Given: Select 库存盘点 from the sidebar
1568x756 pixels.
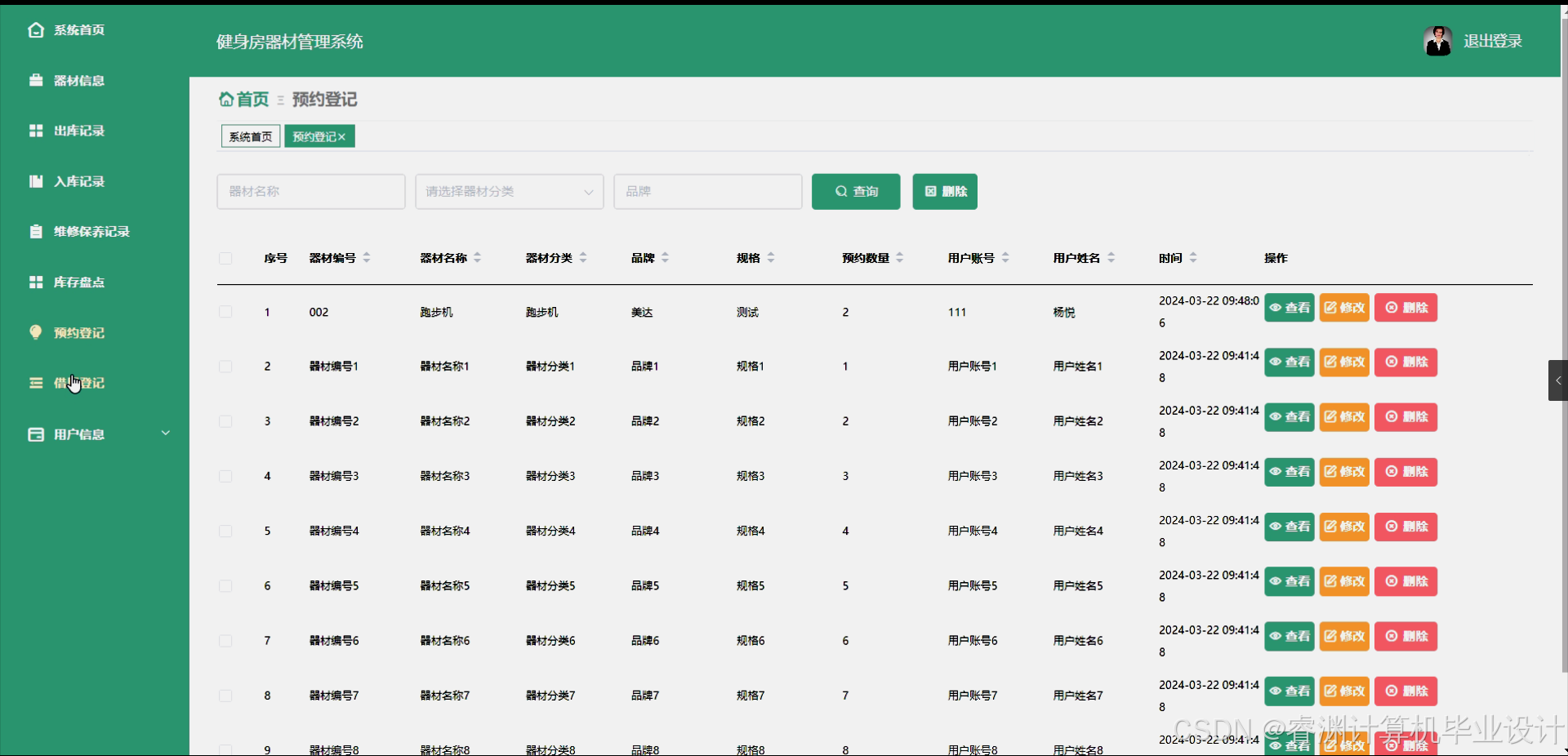Looking at the screenshot, I should pos(78,282).
